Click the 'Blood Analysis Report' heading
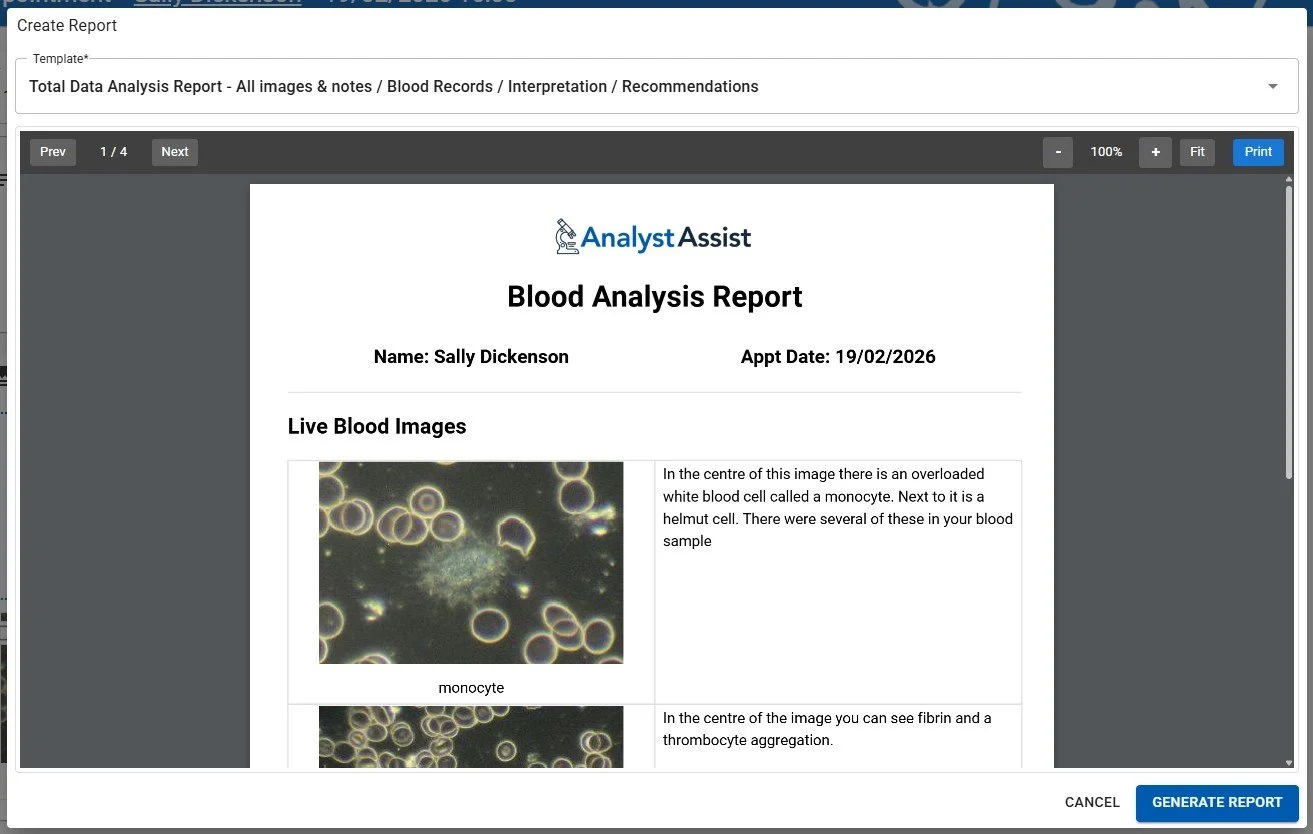The height and width of the screenshot is (834, 1313). point(655,297)
